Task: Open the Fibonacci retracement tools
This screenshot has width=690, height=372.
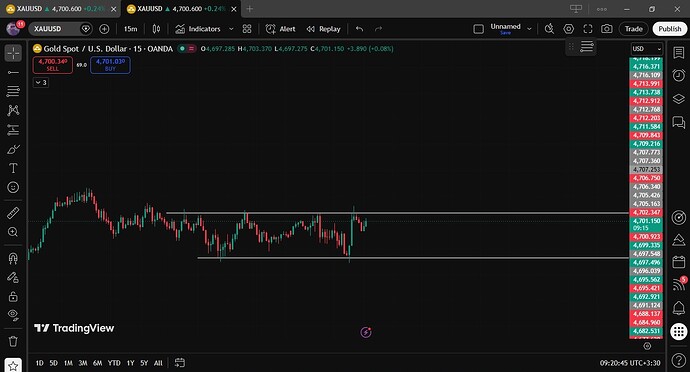Action: coord(13,91)
